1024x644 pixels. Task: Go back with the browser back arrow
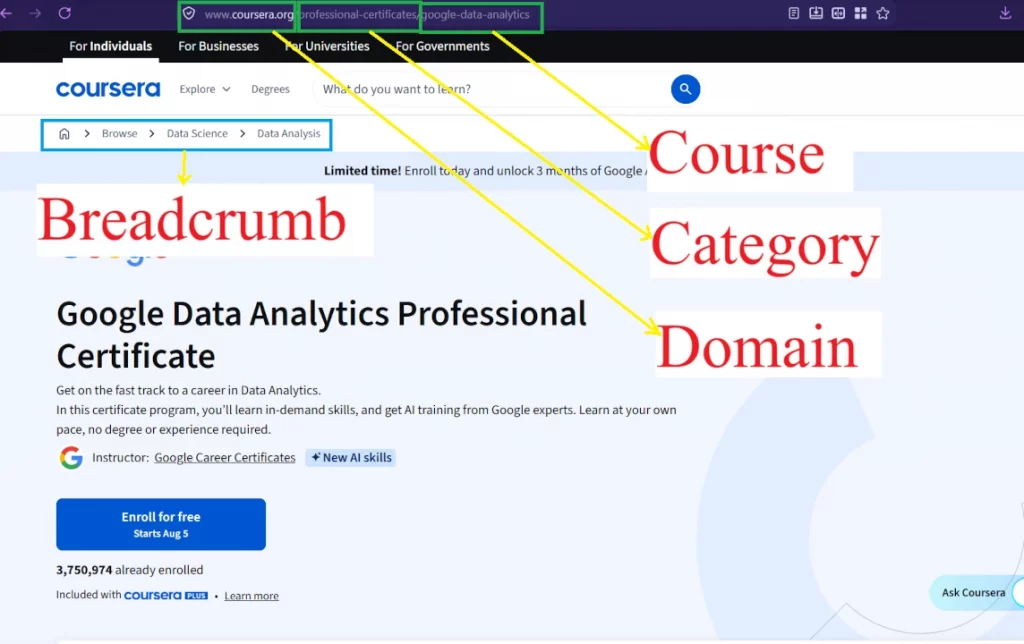coord(7,13)
